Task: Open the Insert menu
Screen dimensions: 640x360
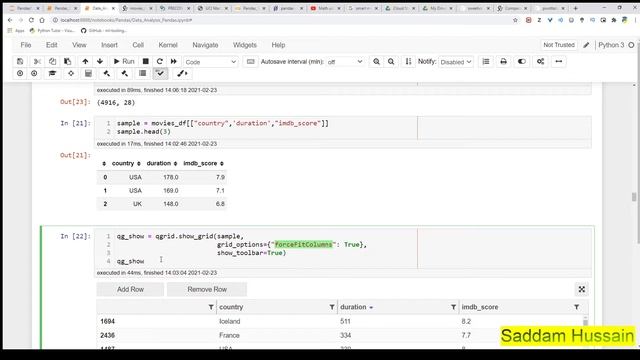Action: [x=109, y=45]
